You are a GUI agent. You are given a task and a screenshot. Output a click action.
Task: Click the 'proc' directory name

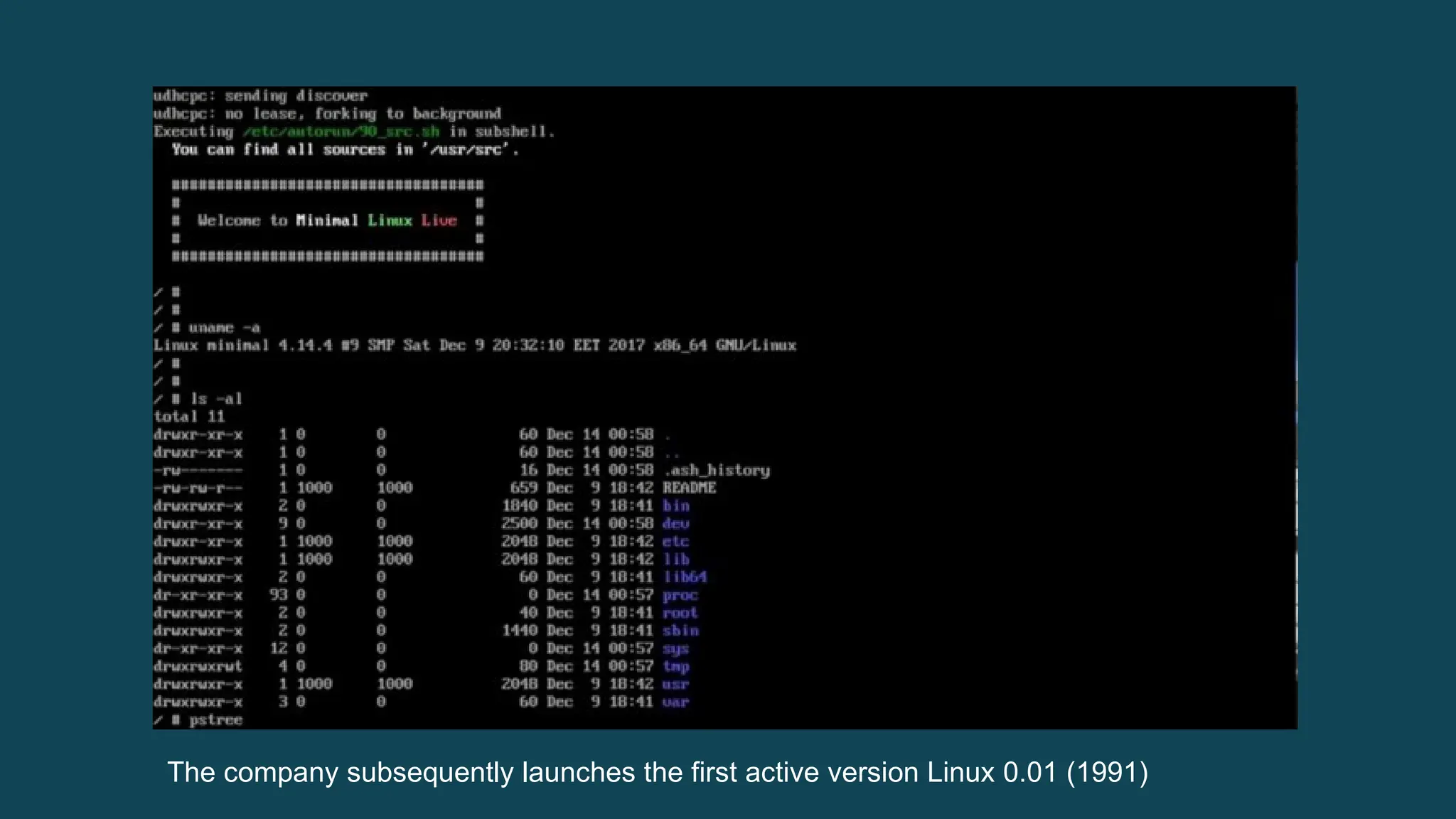click(x=680, y=596)
